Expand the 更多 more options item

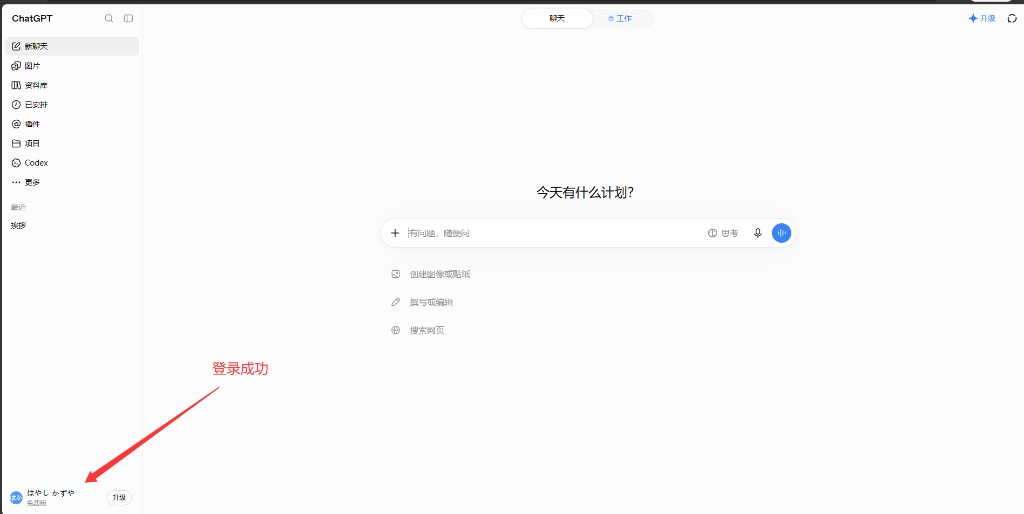(x=72, y=182)
